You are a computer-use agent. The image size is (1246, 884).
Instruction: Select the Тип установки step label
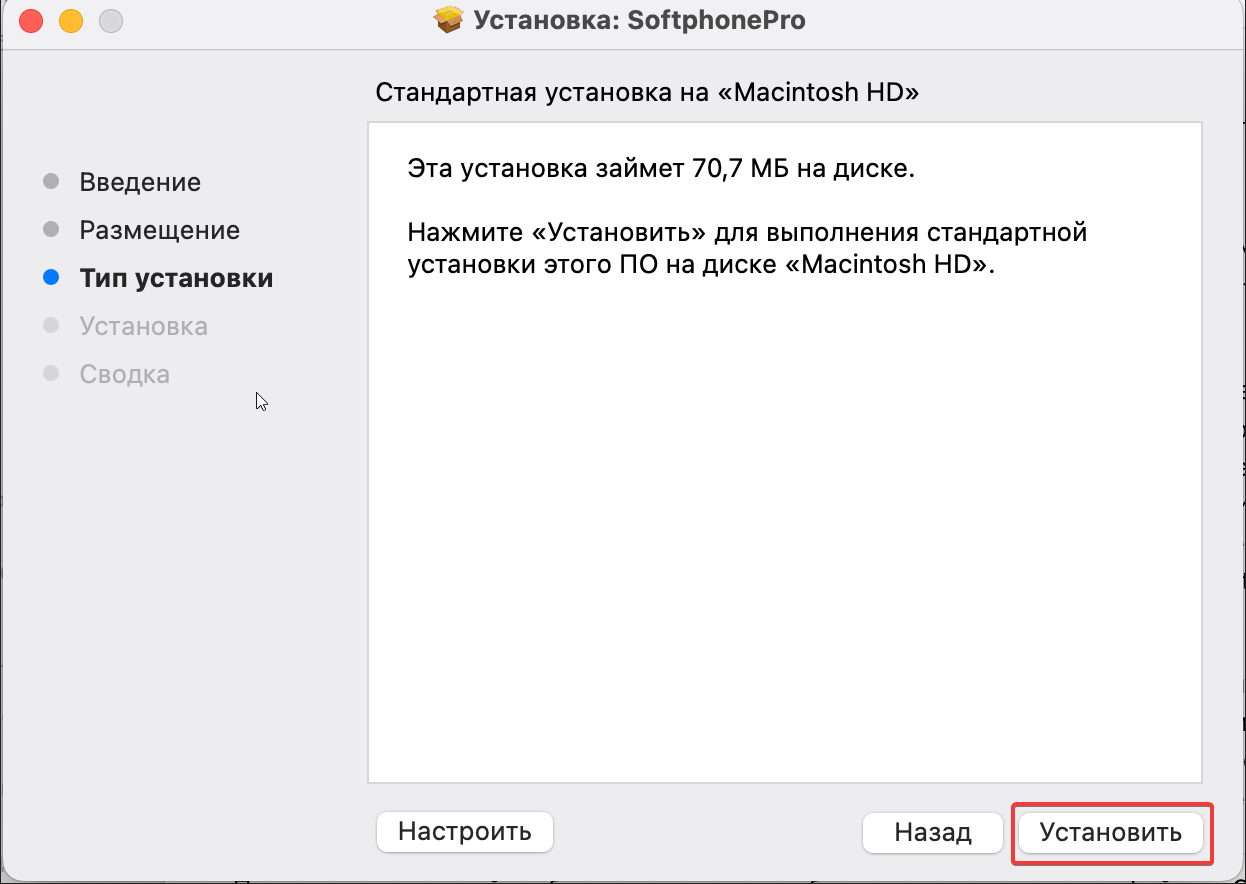176,278
